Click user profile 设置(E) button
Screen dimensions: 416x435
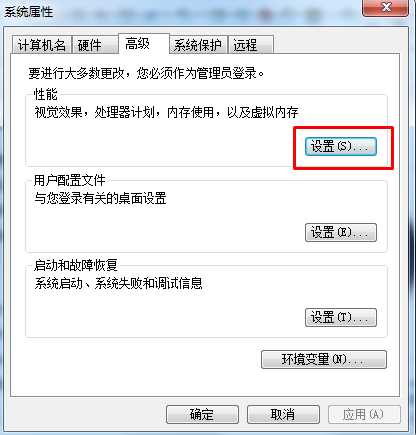tap(341, 232)
